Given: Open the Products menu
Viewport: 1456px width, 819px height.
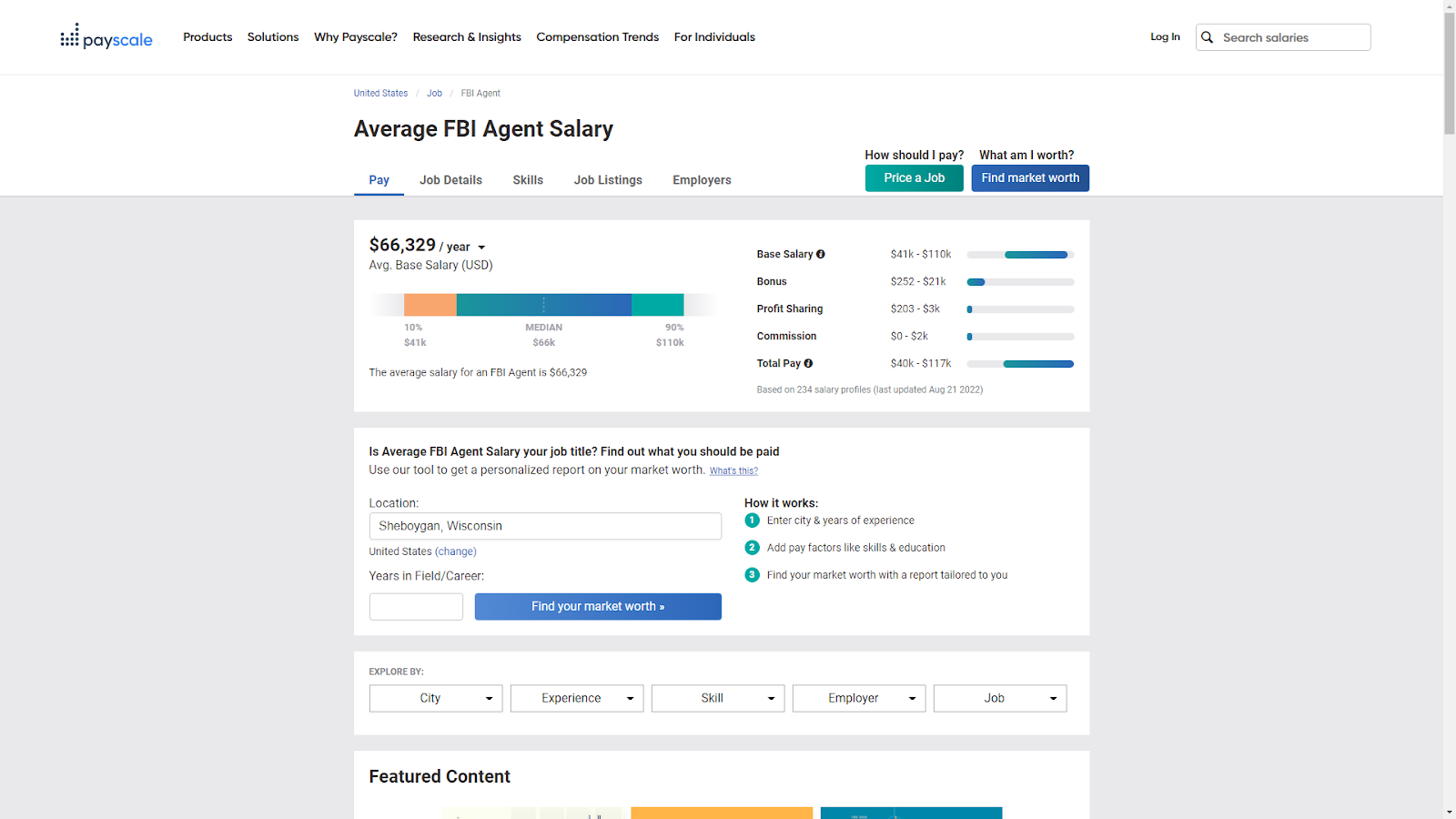Looking at the screenshot, I should click(x=207, y=37).
